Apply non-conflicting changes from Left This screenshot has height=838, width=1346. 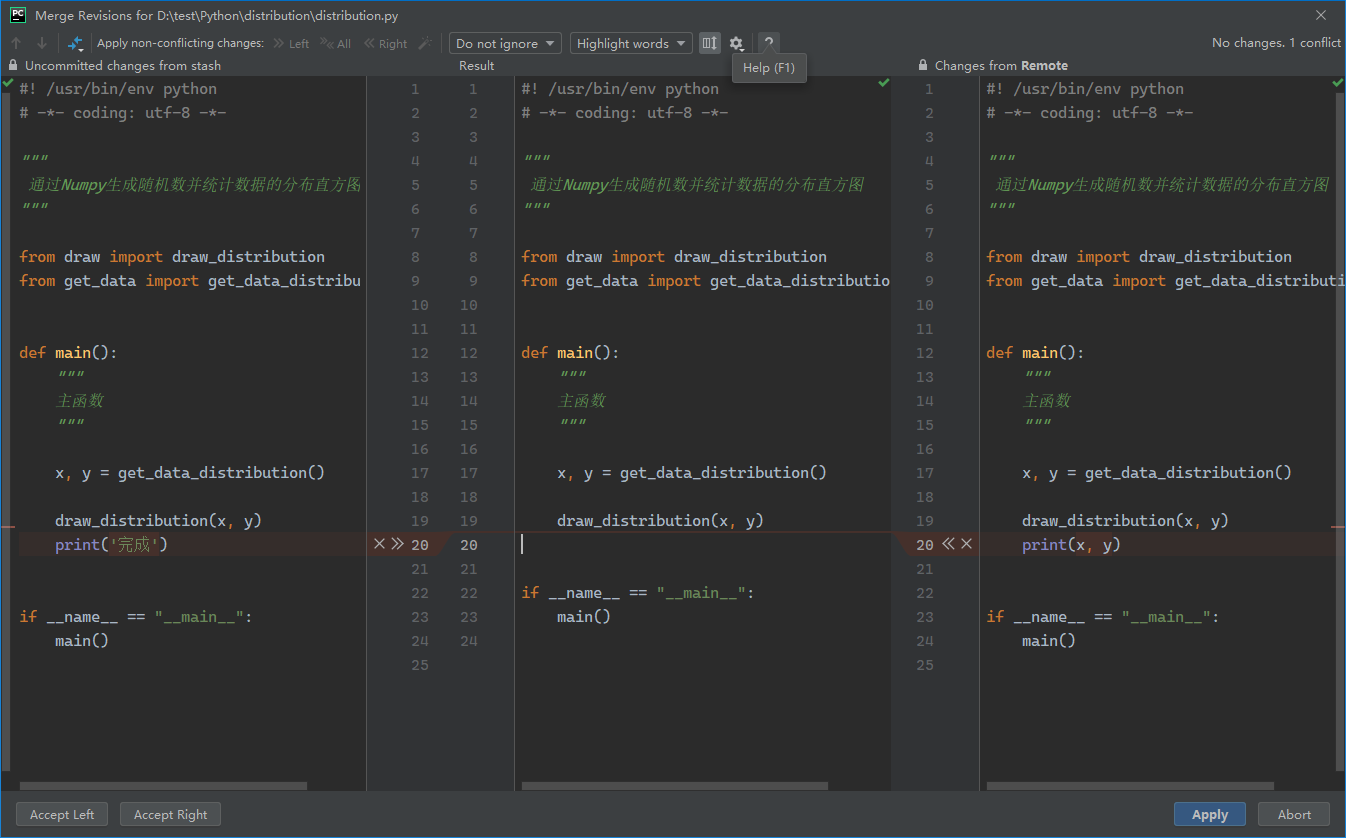tap(291, 43)
